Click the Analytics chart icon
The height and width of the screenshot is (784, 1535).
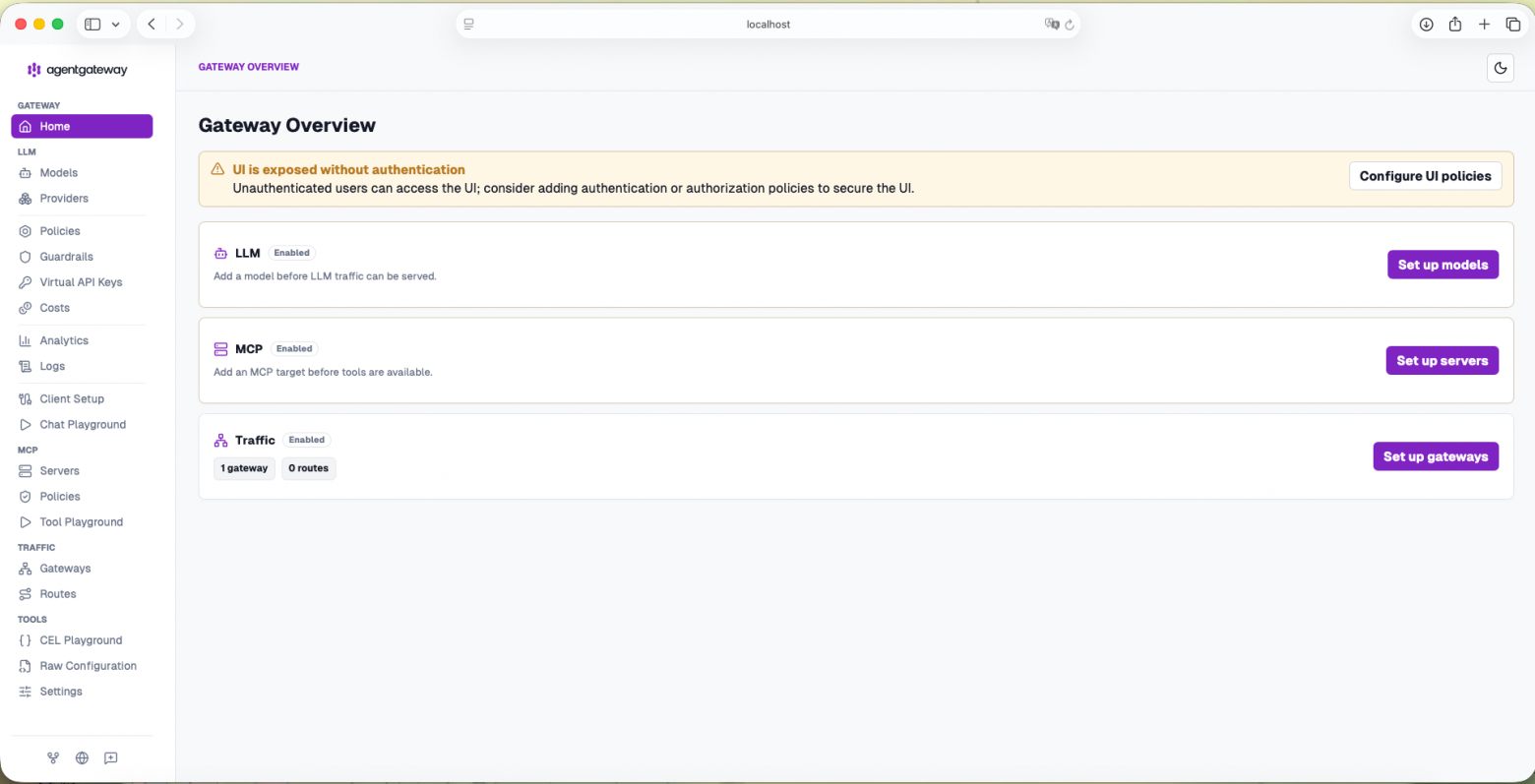pyautogui.click(x=26, y=340)
